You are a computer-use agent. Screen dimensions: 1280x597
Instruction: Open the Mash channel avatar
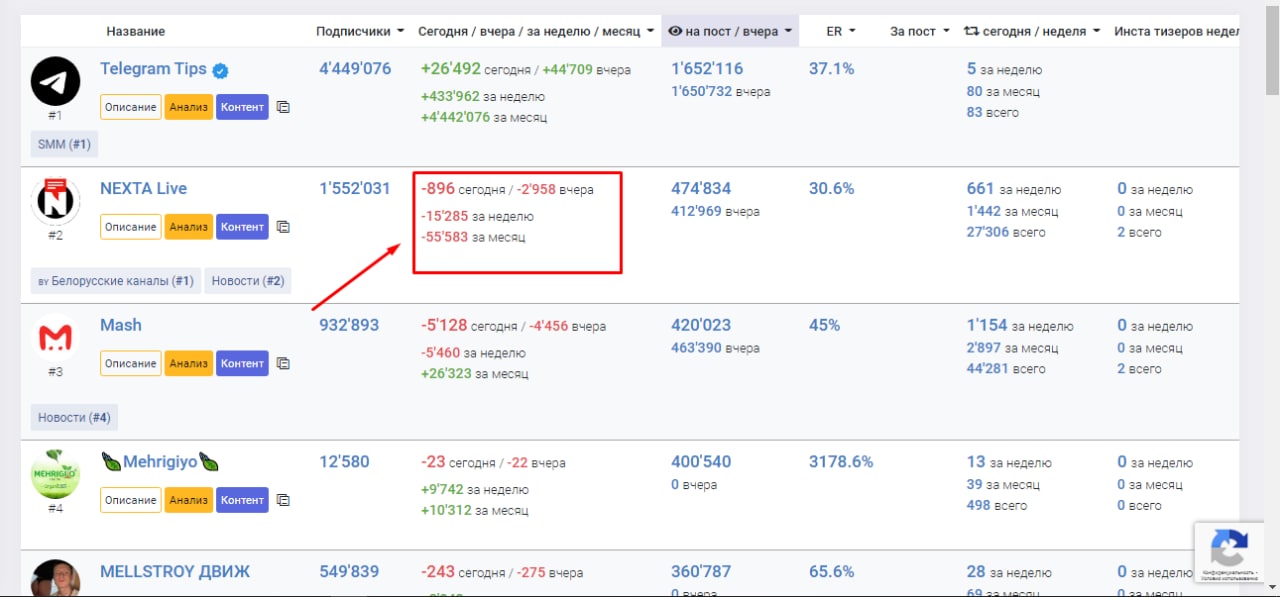pyautogui.click(x=56, y=338)
